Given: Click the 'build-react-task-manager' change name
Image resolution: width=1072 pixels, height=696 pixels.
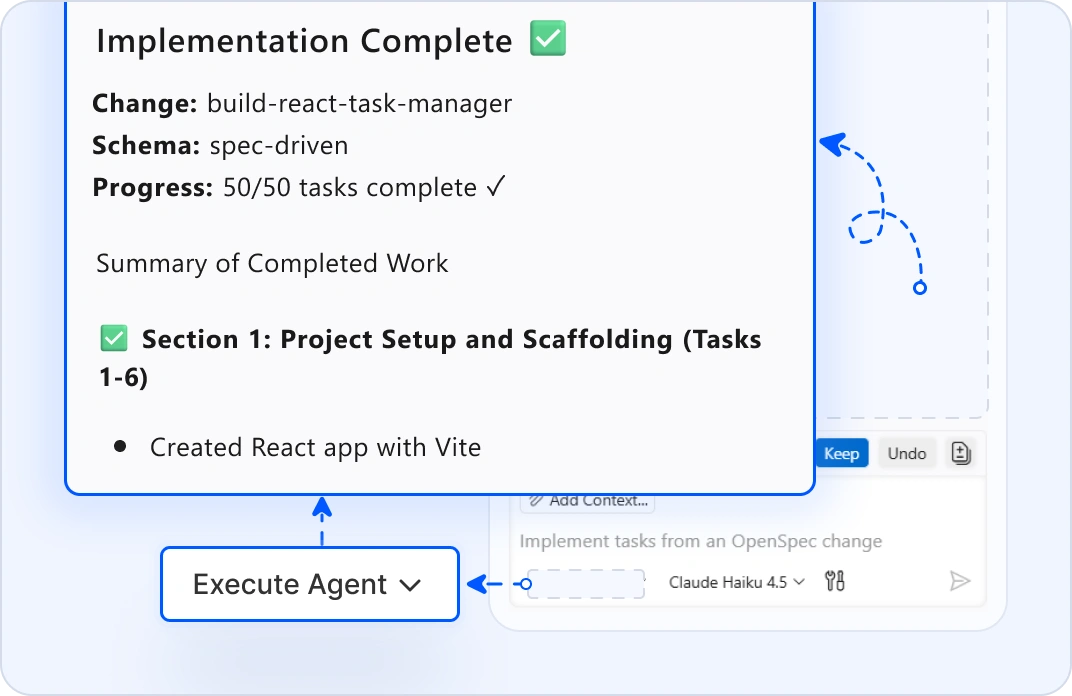Looking at the screenshot, I should click(359, 103).
